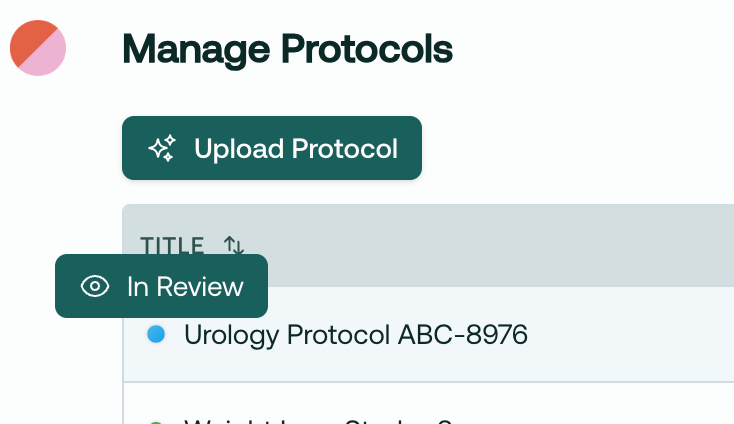
Task: Click the blue status dot for Urology Protocol
Action: pos(156,334)
